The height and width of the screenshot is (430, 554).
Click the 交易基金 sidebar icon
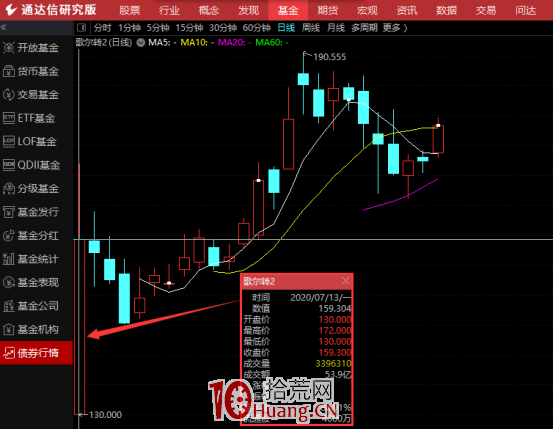[8, 94]
